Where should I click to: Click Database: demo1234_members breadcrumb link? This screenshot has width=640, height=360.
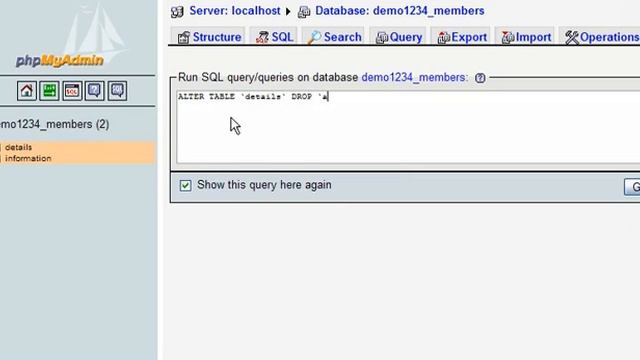[400, 11]
